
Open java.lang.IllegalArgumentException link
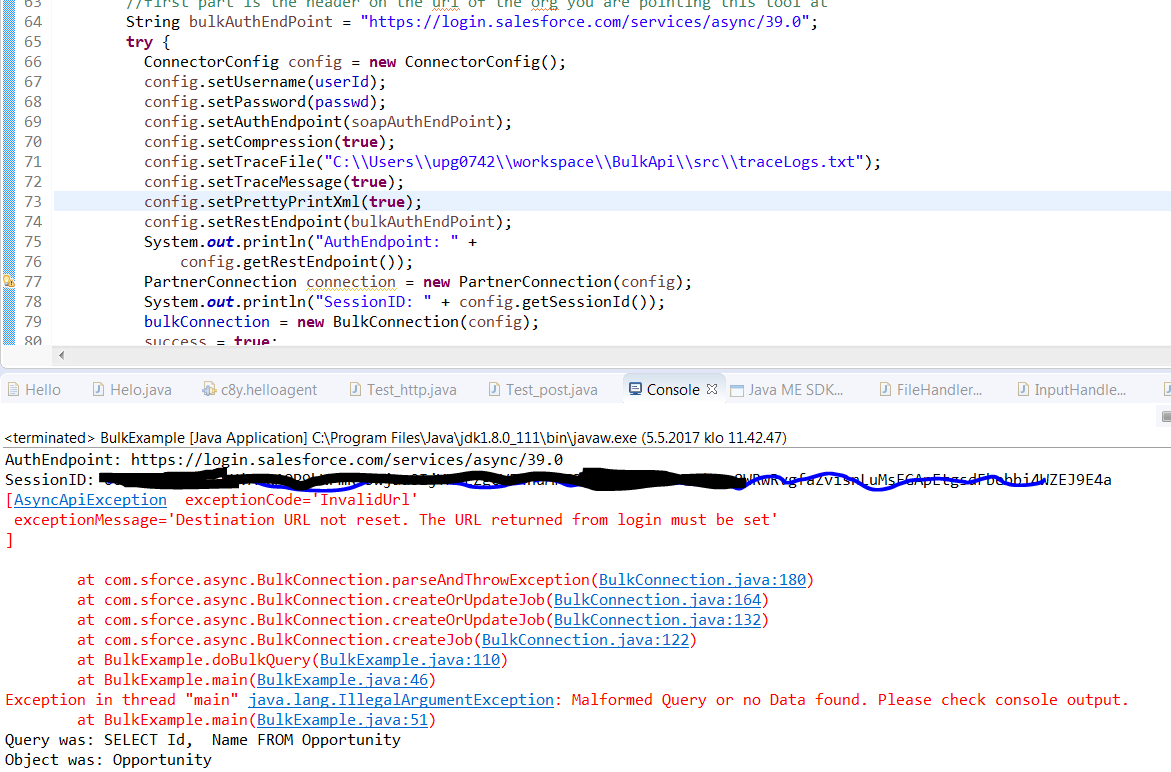click(401, 700)
